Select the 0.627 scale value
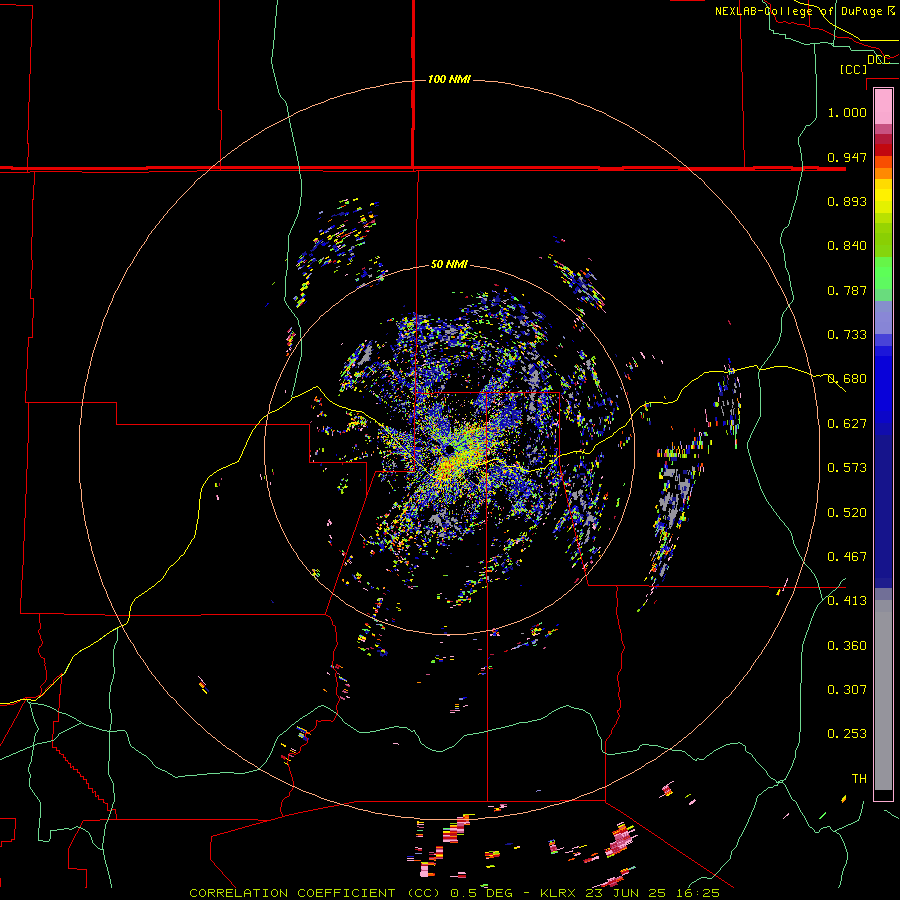 click(x=847, y=424)
